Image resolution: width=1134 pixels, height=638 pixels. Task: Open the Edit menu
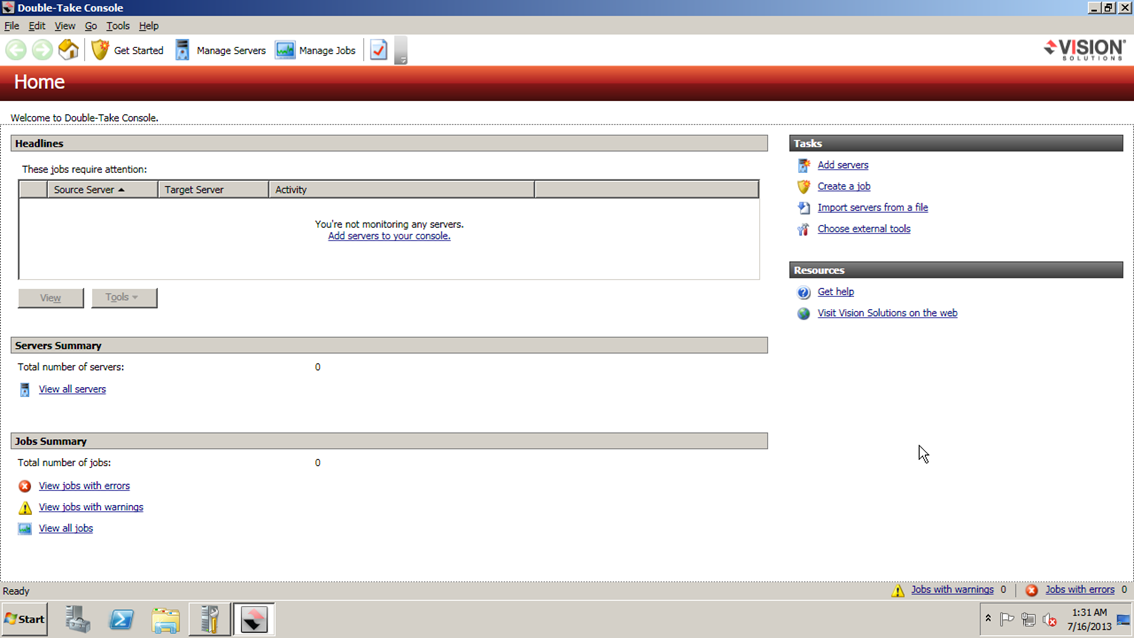coord(37,26)
